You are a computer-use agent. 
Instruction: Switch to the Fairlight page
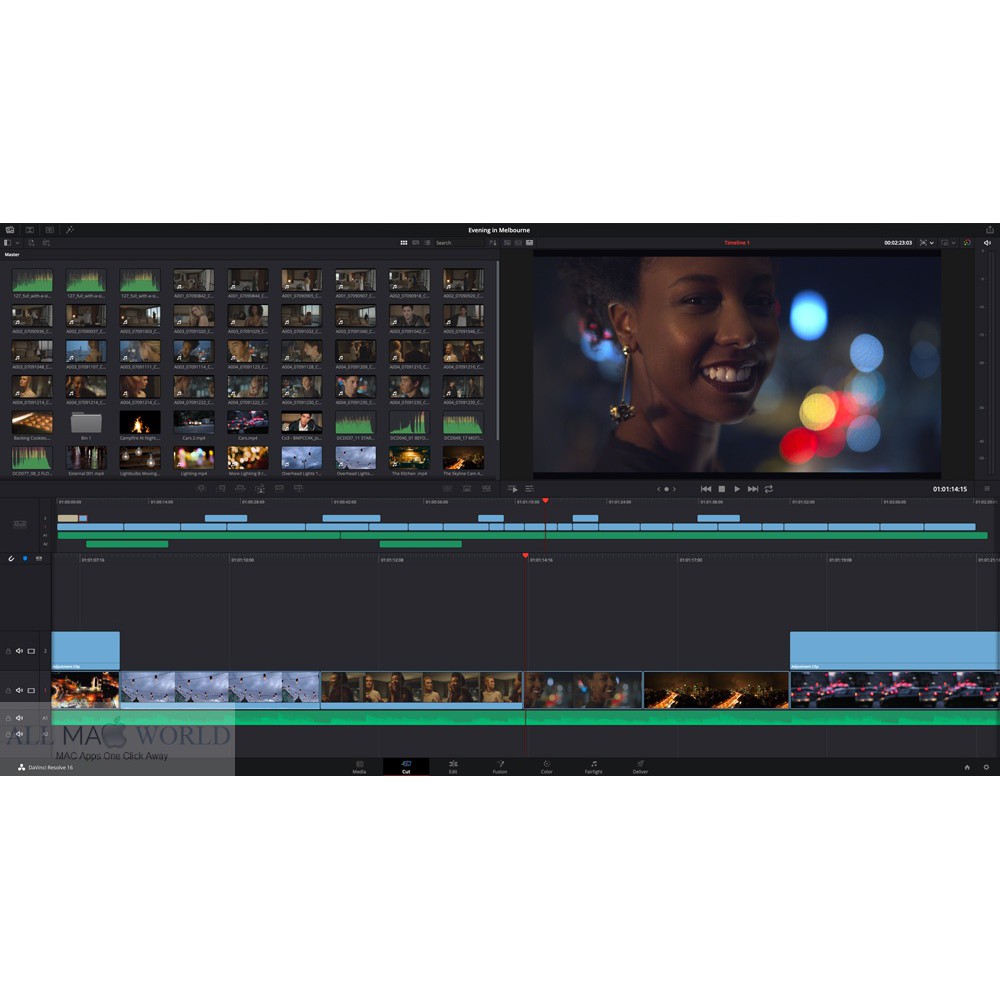tap(593, 767)
